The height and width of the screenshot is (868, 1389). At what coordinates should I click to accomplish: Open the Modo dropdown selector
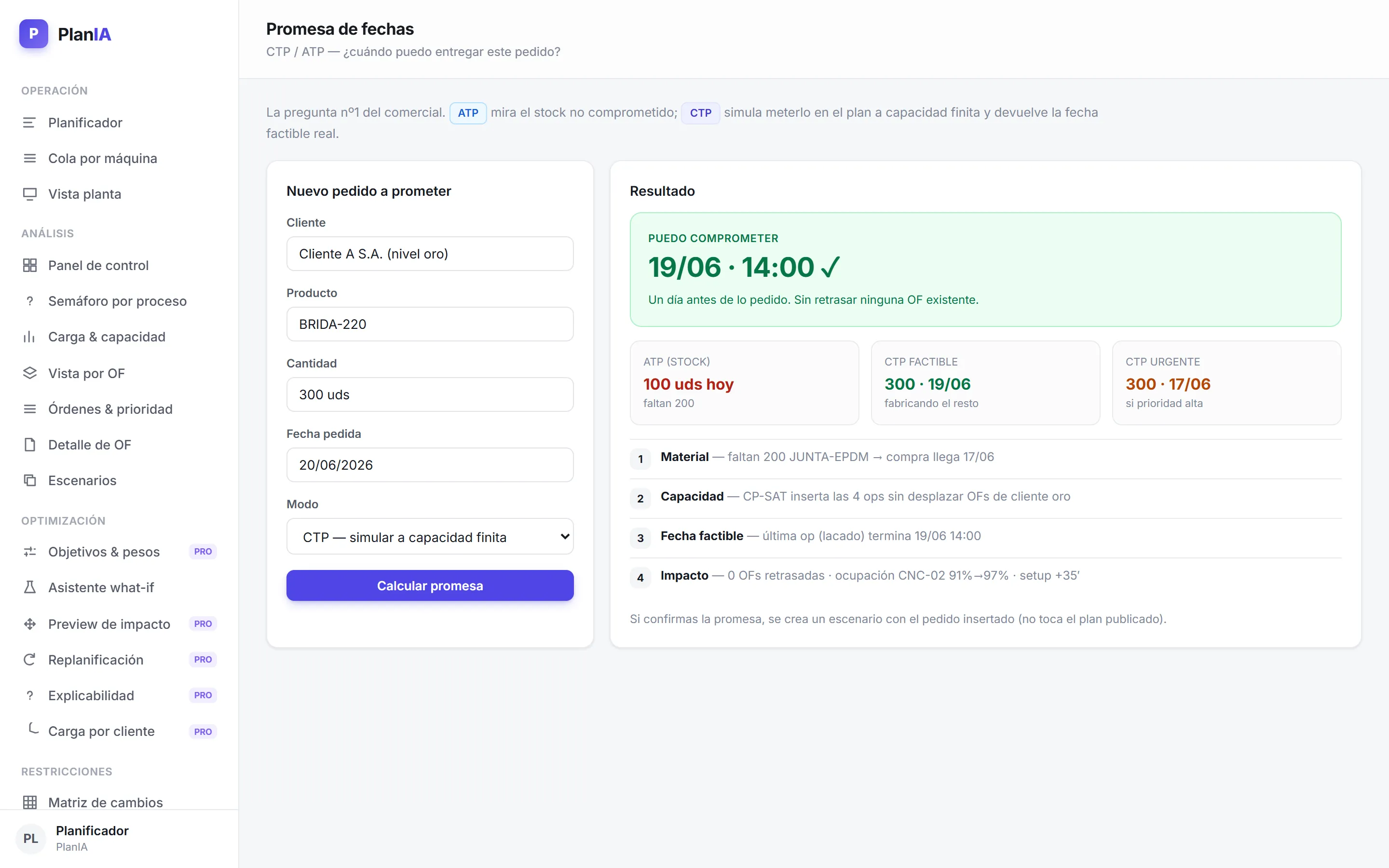pos(430,537)
